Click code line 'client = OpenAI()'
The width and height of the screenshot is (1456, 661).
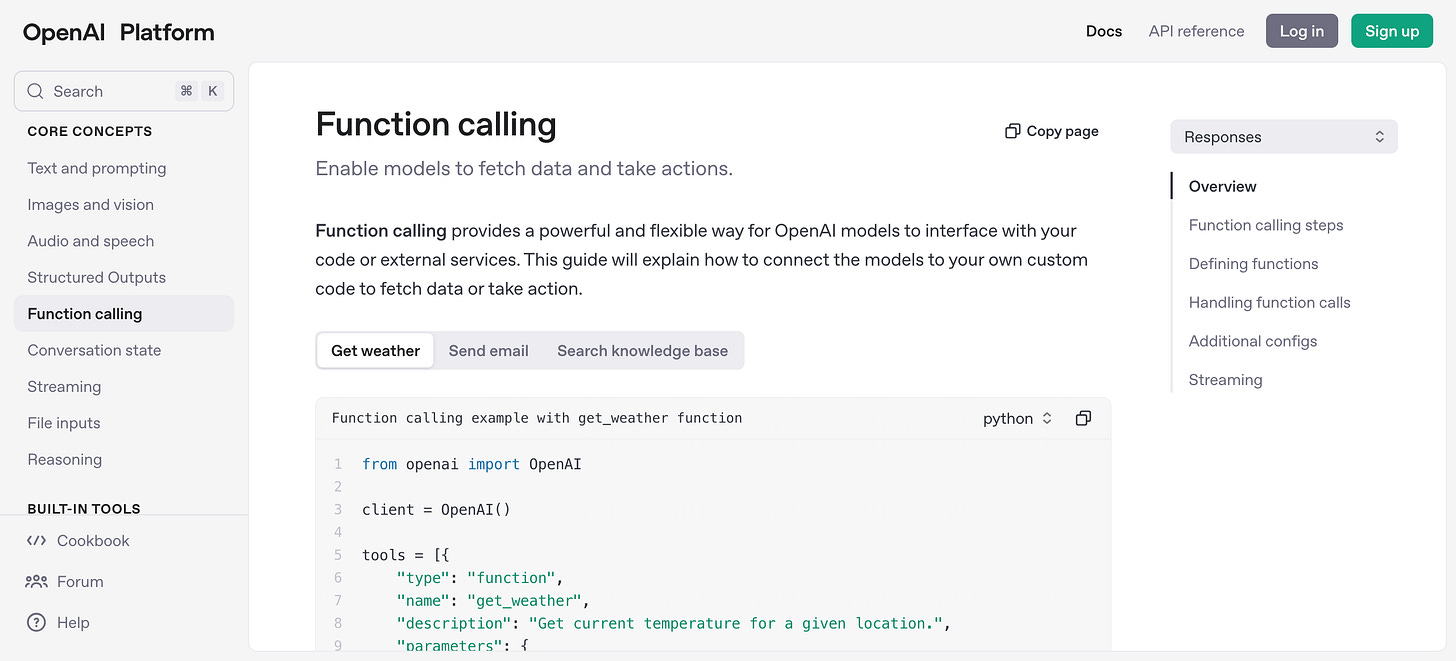click(436, 509)
